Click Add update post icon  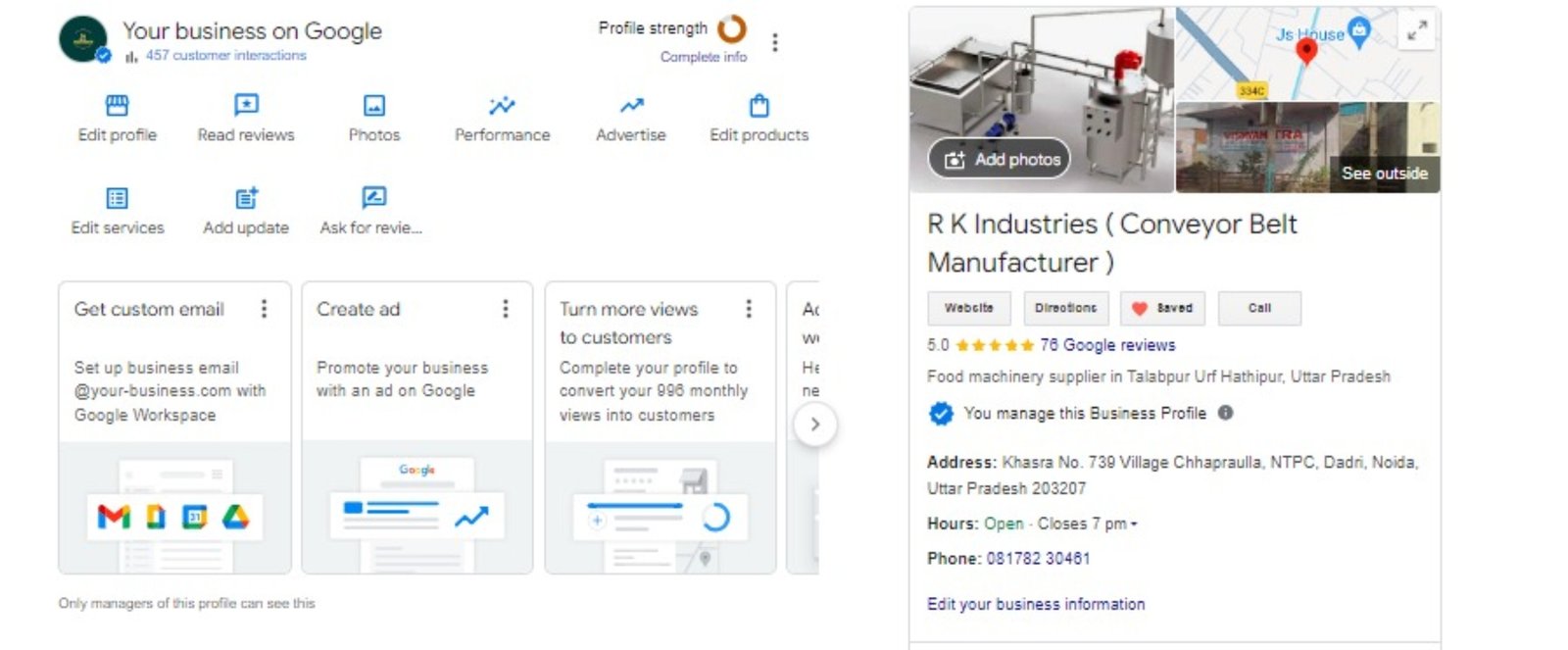(246, 198)
